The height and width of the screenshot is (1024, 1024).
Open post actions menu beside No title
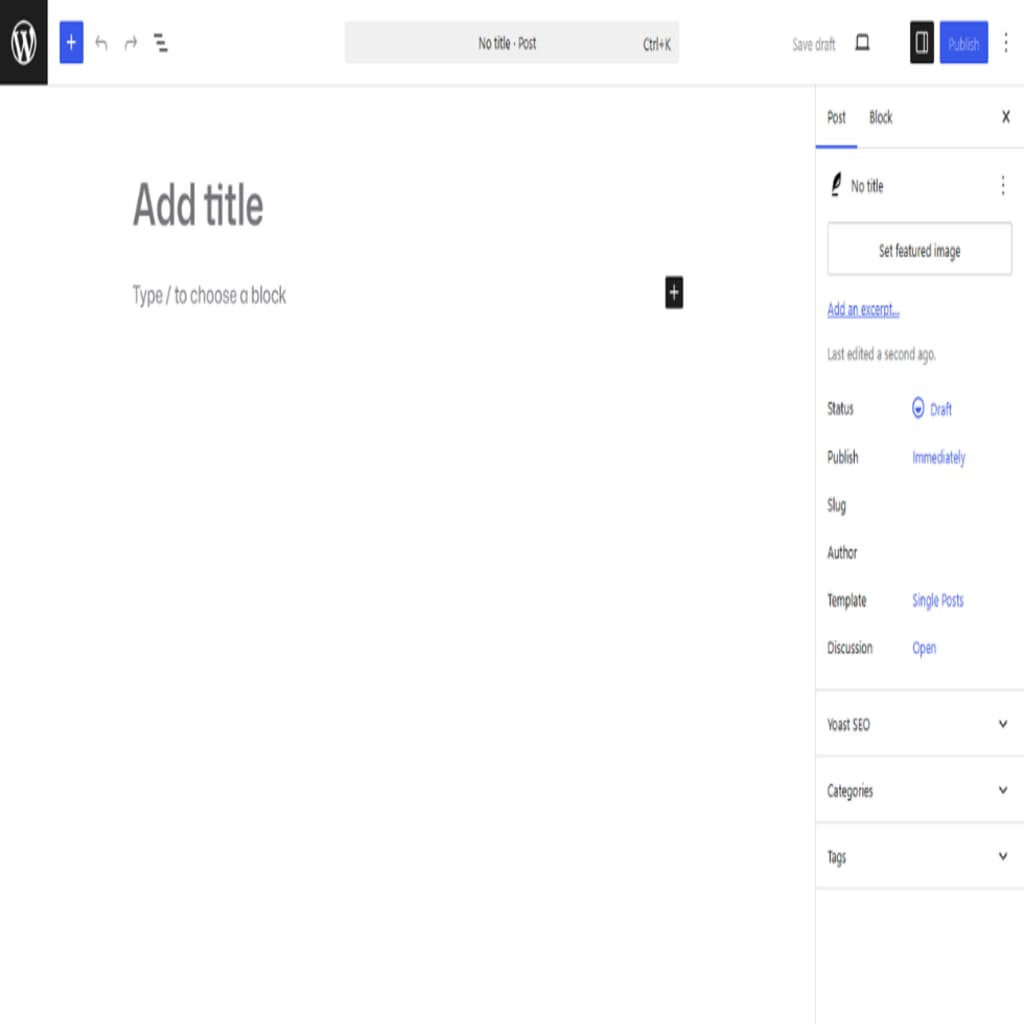coord(1003,185)
